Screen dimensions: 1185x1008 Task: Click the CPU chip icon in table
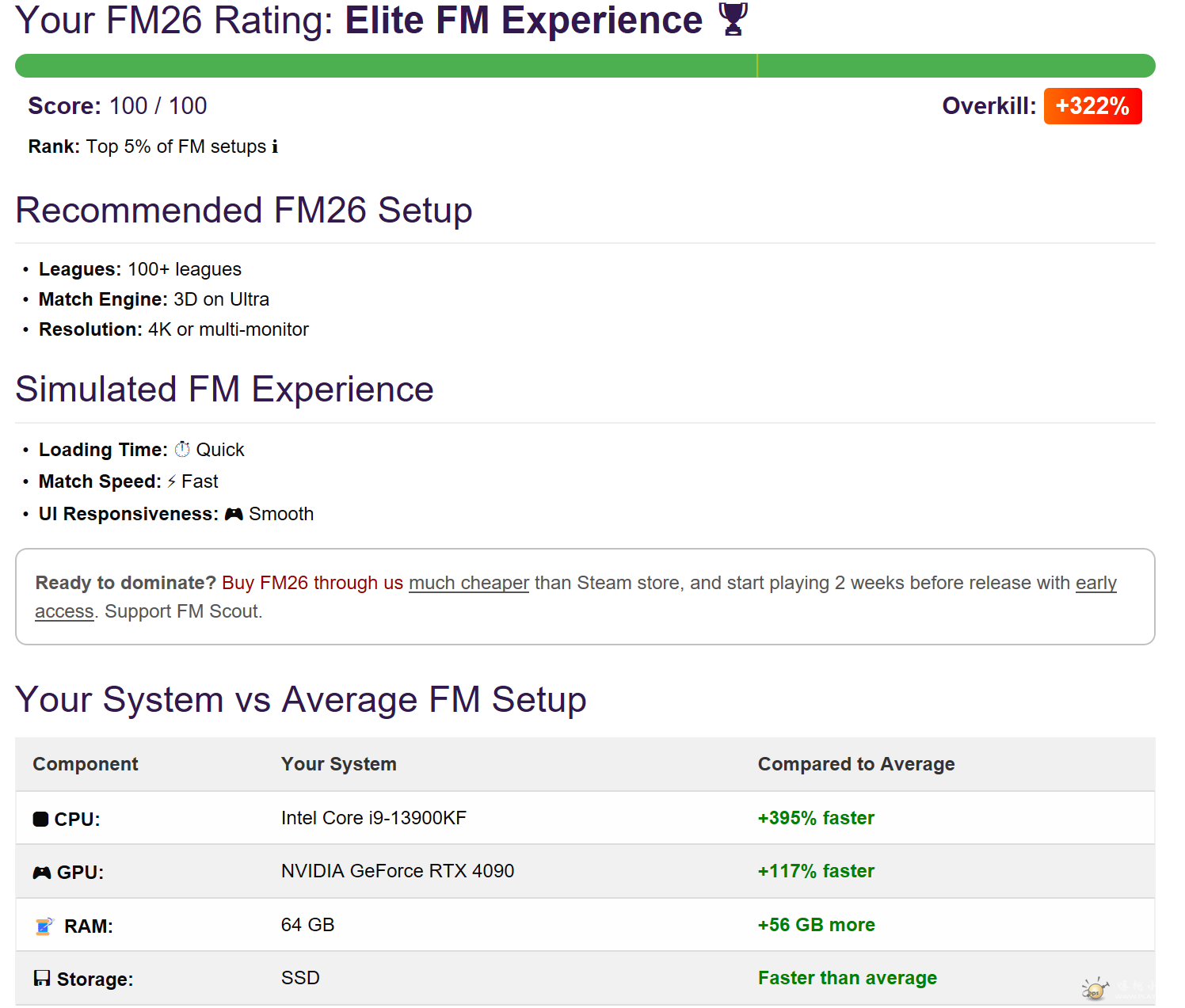(x=40, y=820)
